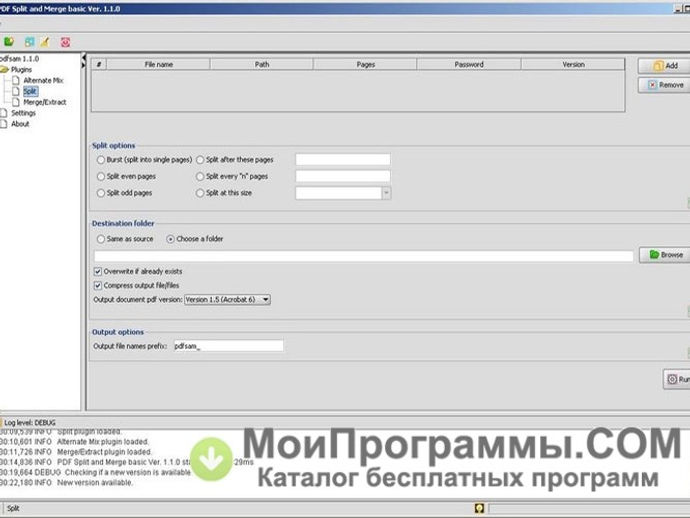
Task: Click the page icon next to Settings
Action: (4, 113)
